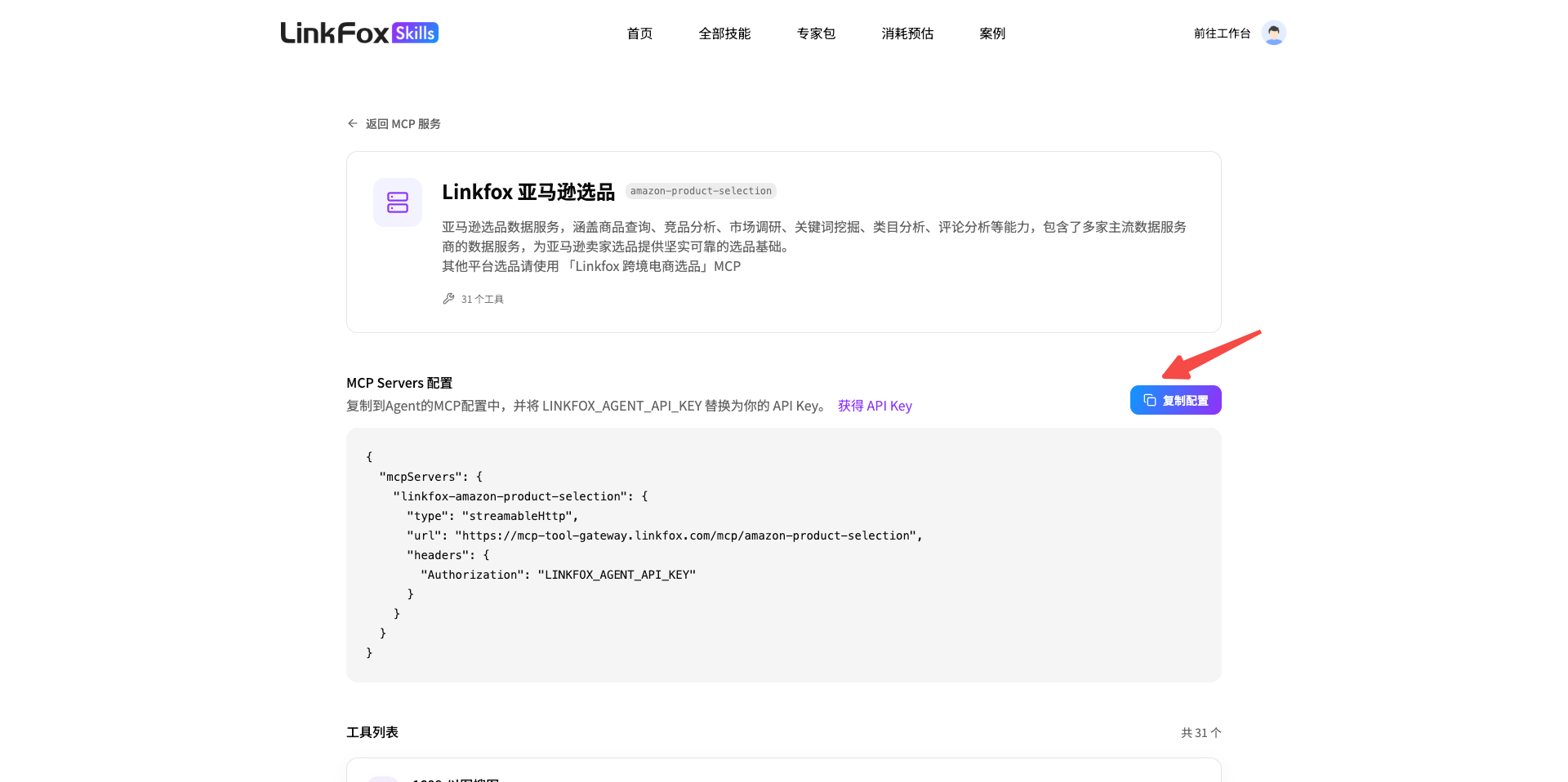Open the 消耗预估 navigation item

point(907,33)
